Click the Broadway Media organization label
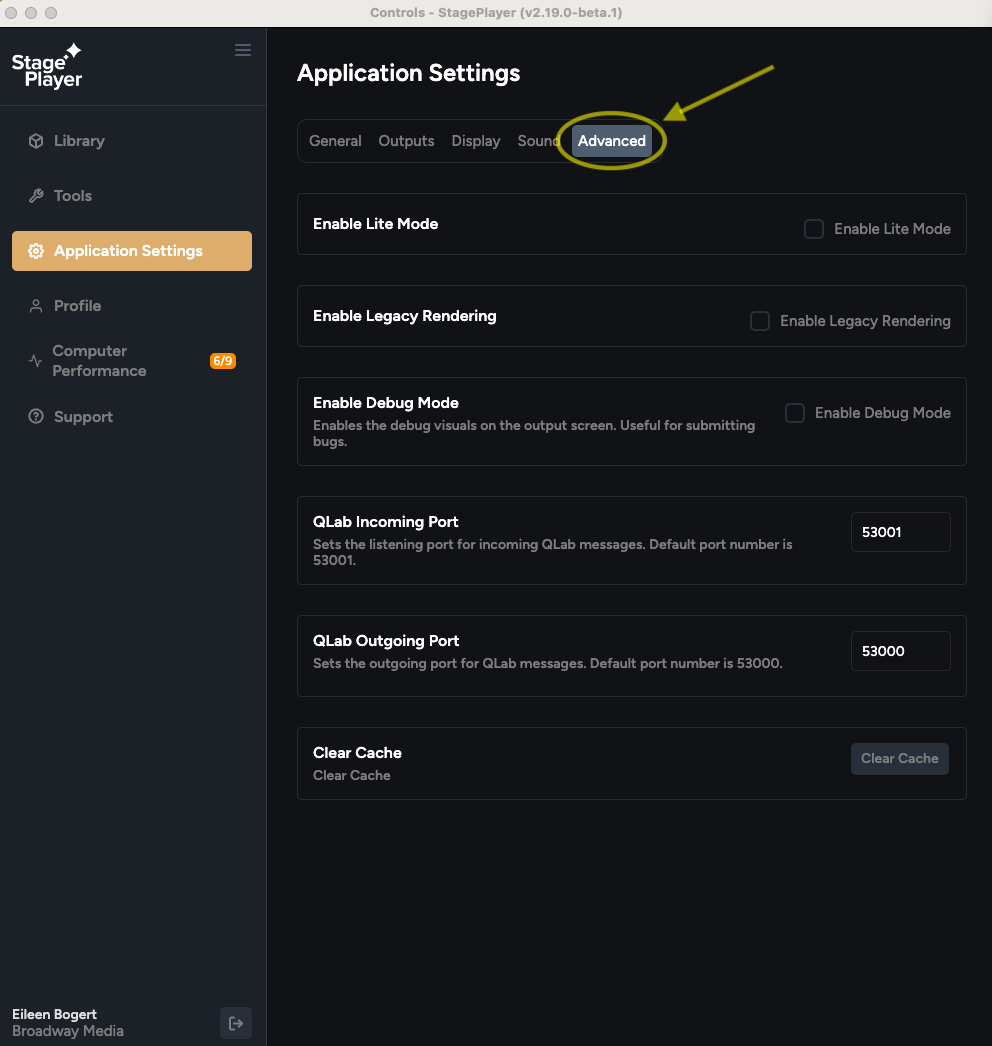This screenshot has width=992, height=1046. pyautogui.click(x=68, y=1031)
